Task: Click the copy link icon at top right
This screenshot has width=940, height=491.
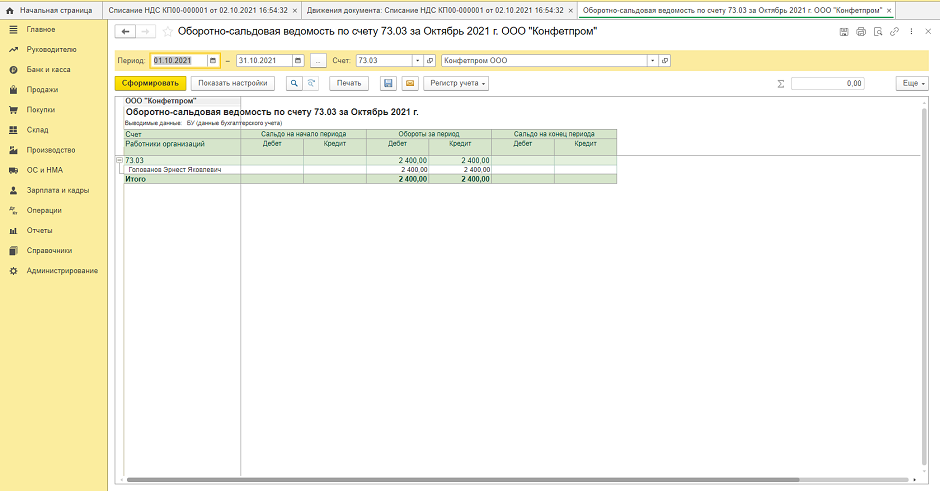Action: pos(895,32)
